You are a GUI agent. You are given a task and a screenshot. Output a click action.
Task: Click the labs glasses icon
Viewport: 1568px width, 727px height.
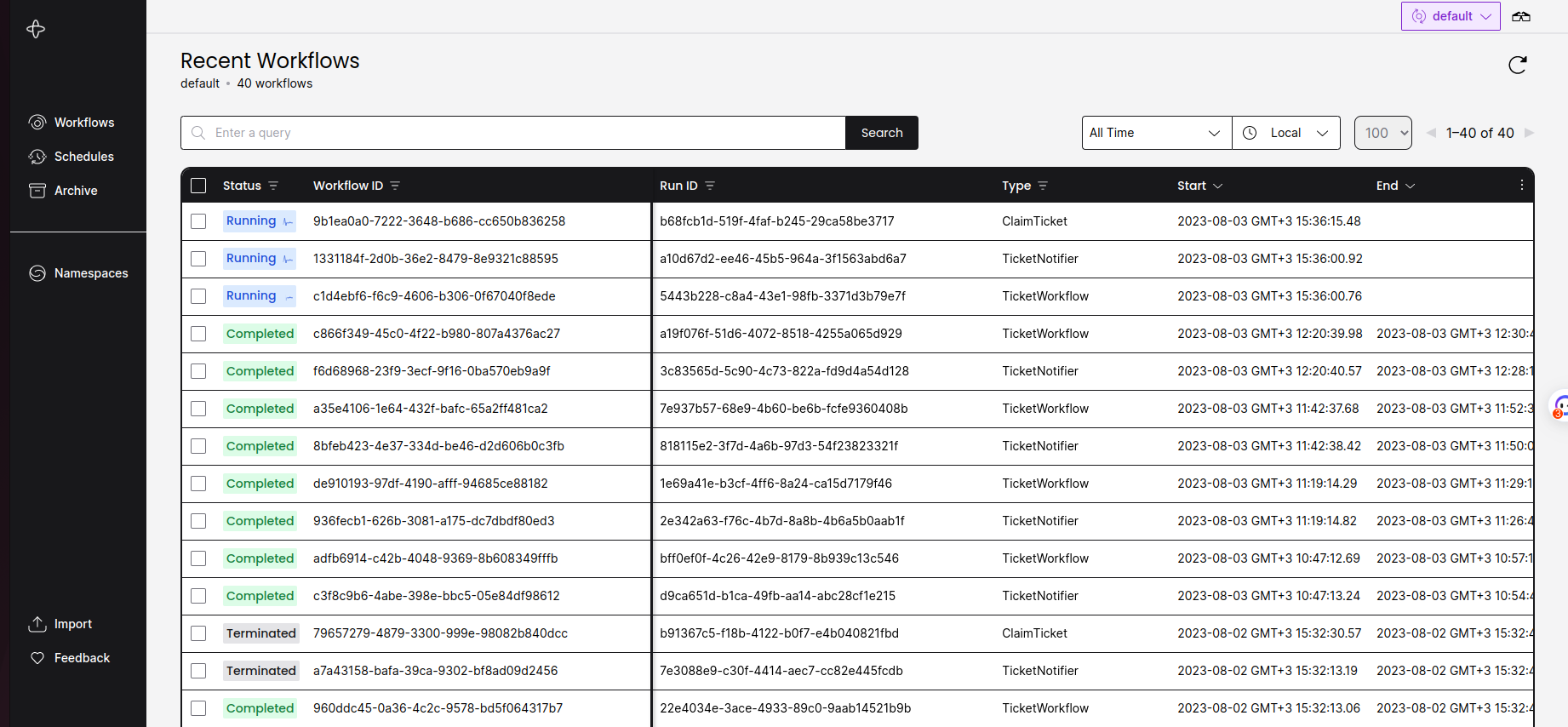(x=1521, y=16)
